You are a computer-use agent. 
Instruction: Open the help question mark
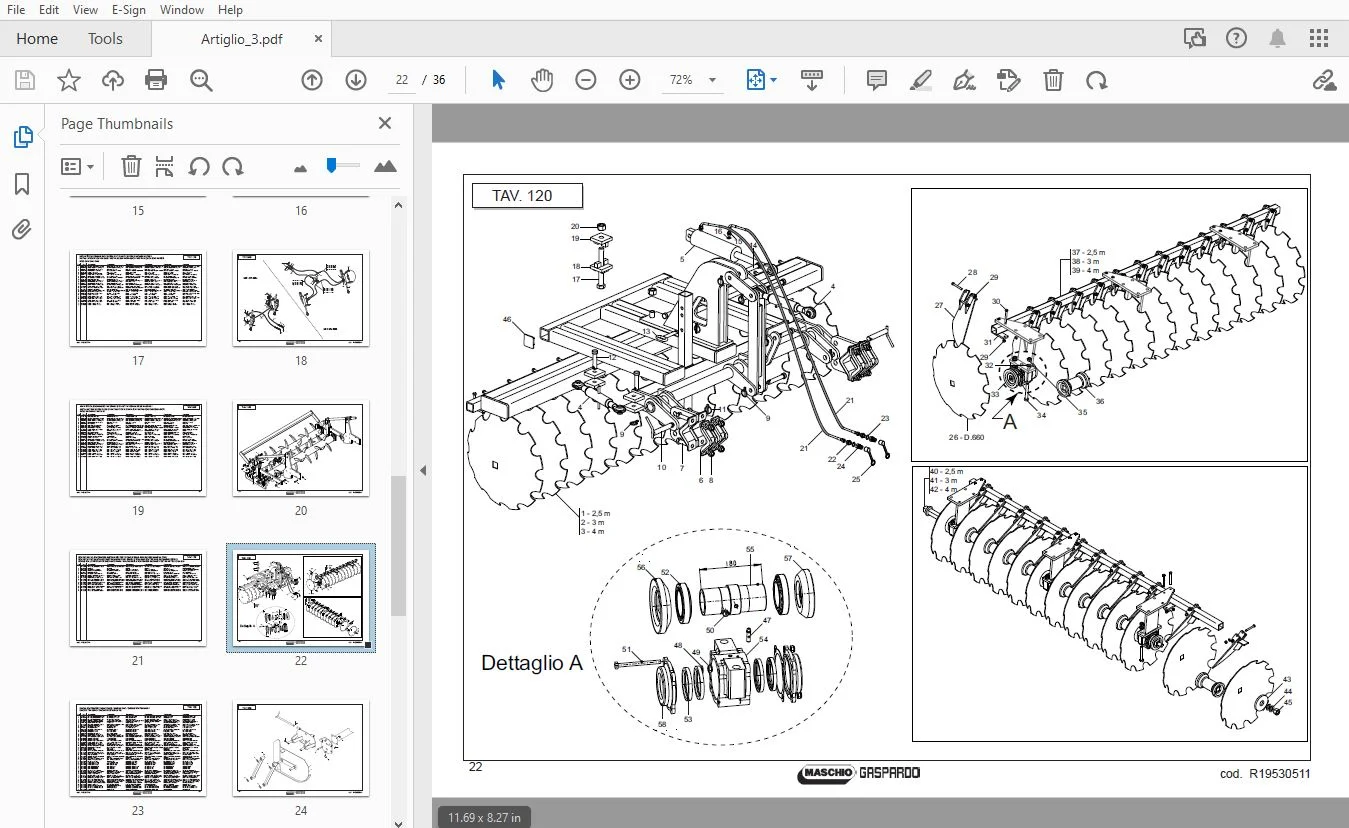(1236, 38)
